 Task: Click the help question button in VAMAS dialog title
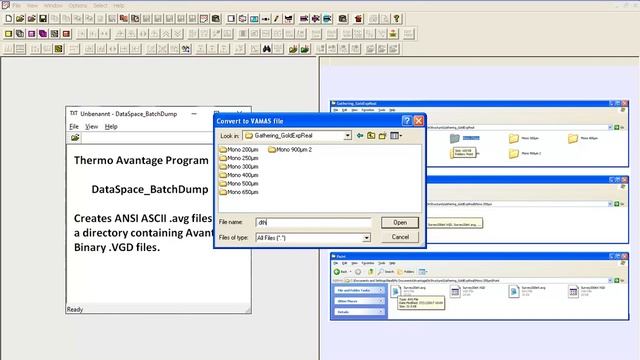(x=407, y=121)
